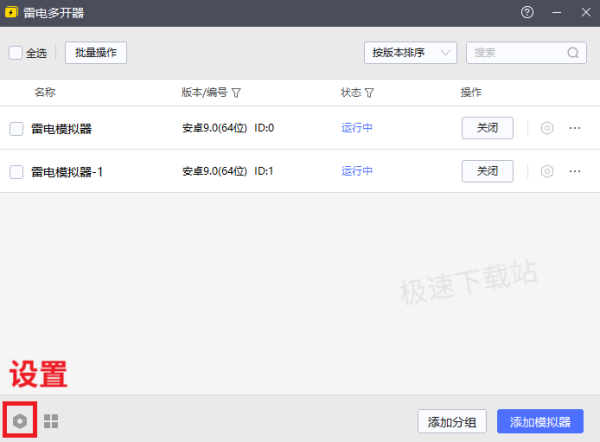The image size is (600, 442).
Task: Click the help question mark icon
Action: pyautogui.click(x=527, y=12)
